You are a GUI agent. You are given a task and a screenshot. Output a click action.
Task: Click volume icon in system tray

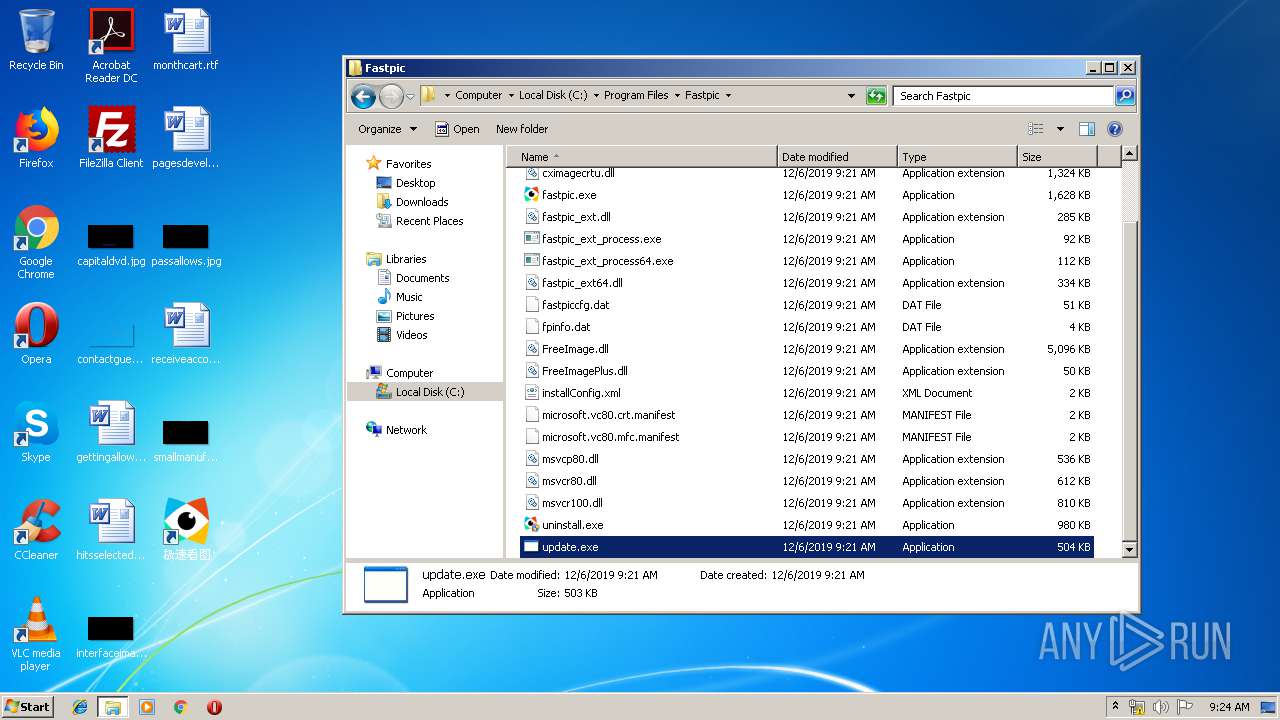(x=1161, y=707)
